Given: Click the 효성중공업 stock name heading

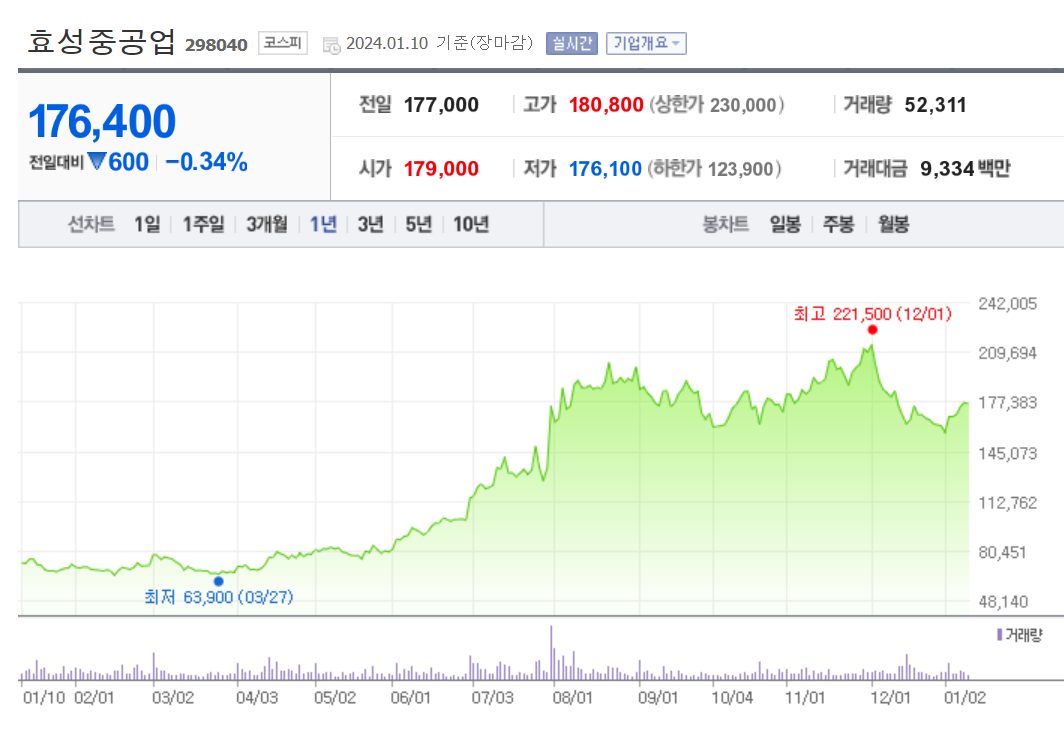Looking at the screenshot, I should coord(102,42).
